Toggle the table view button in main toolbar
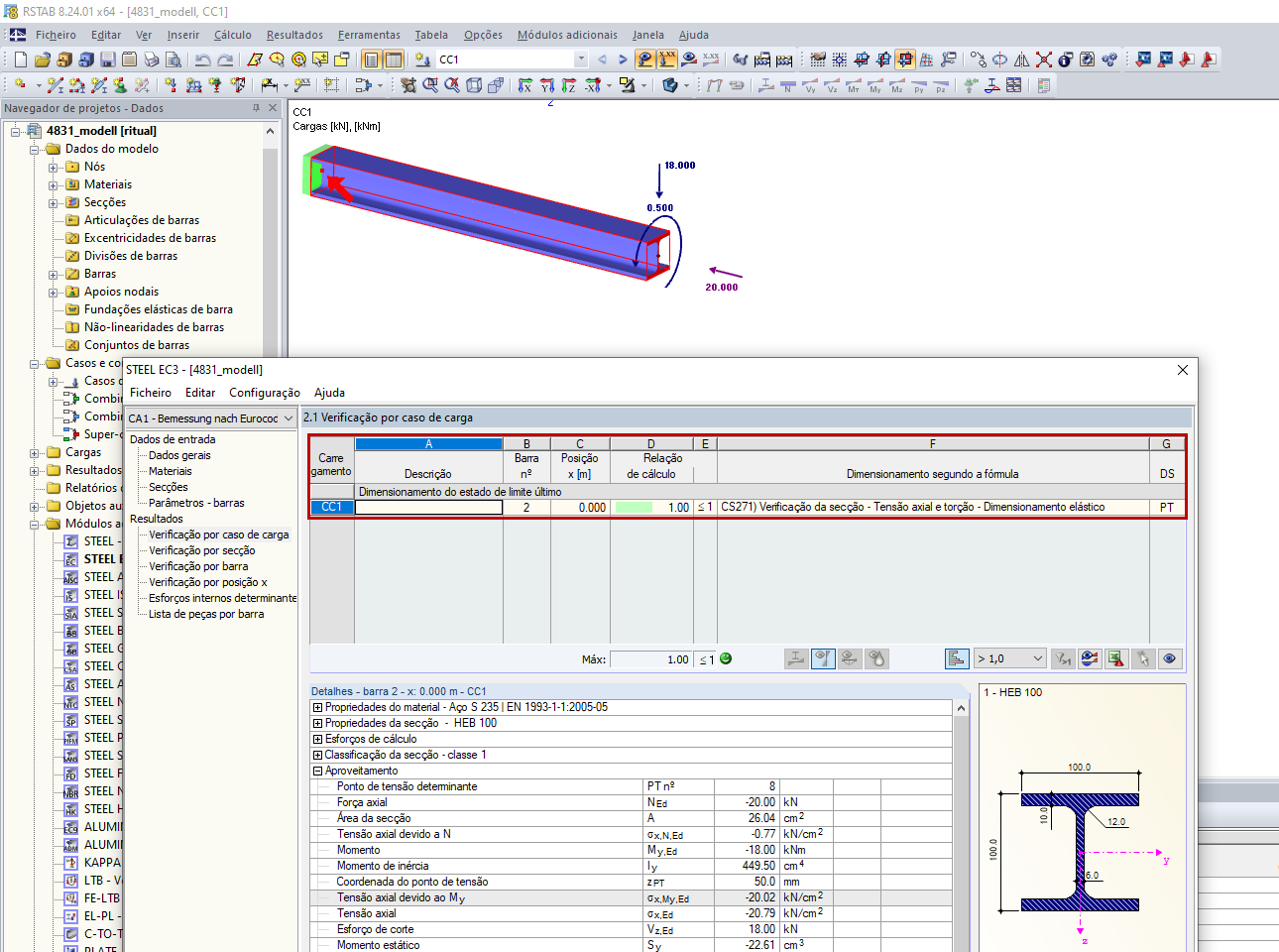Screen dimensions: 1279x952 tap(394, 59)
